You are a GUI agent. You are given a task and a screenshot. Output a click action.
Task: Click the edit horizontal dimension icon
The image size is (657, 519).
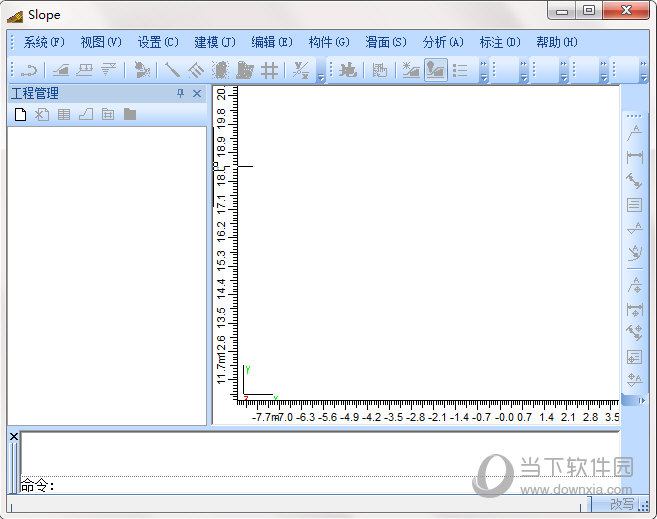point(634,310)
